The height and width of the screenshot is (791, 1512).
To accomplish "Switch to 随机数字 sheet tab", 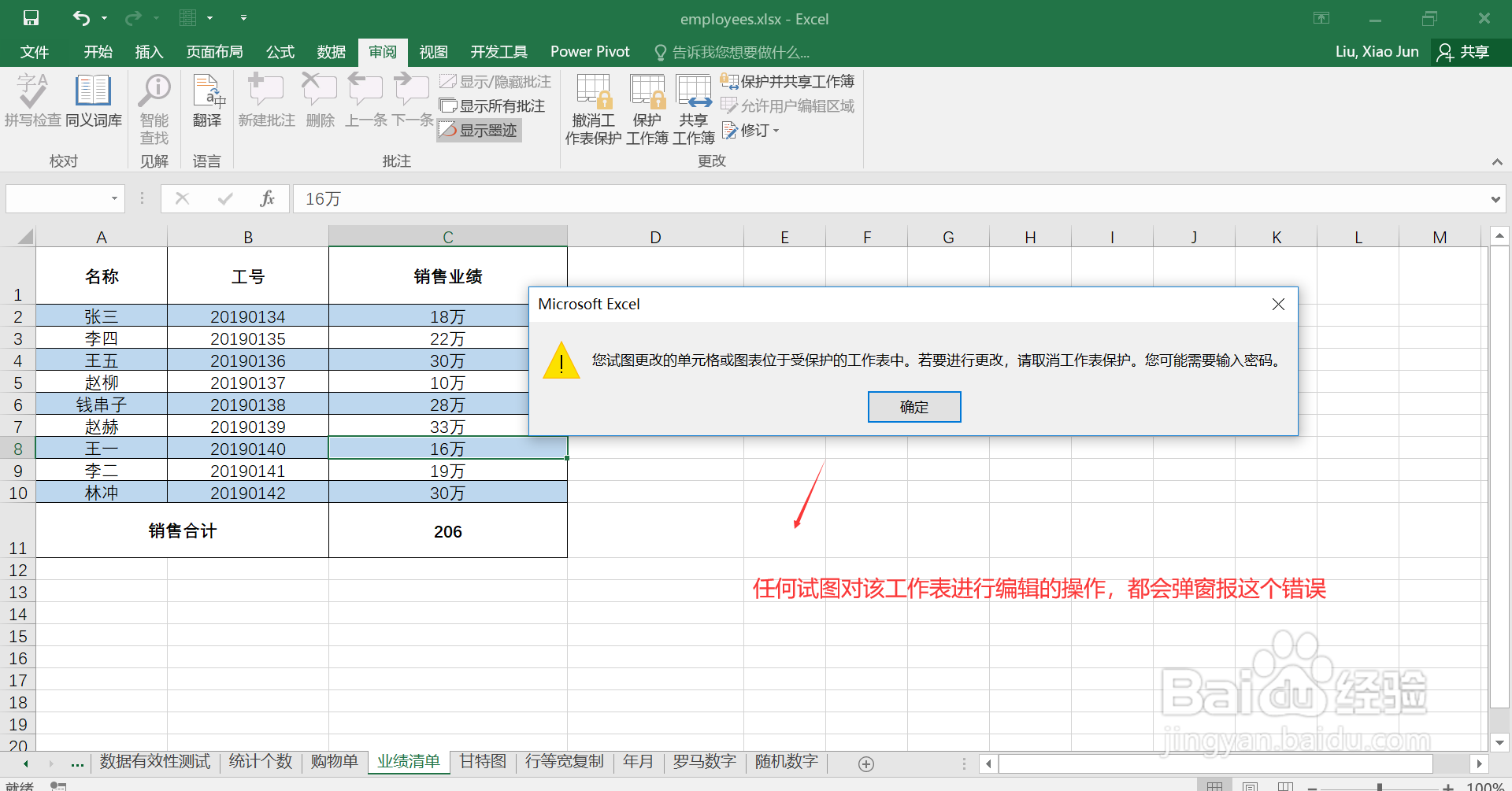I will click(x=787, y=762).
